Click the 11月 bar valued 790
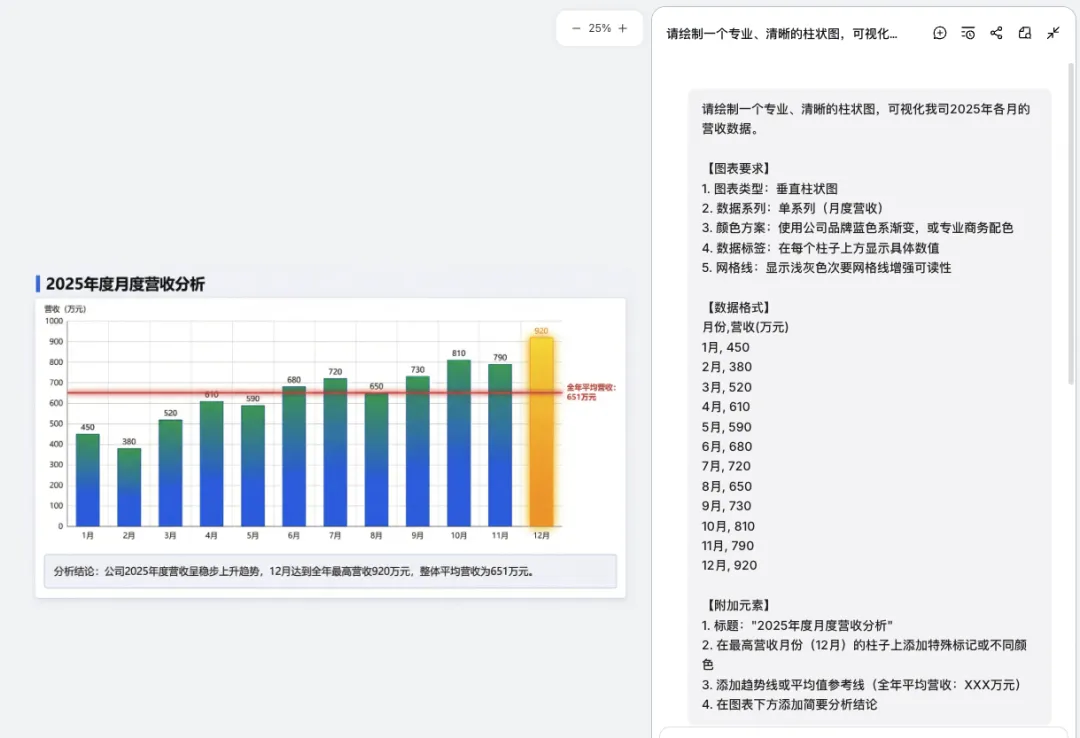The height and width of the screenshot is (738, 1080). click(500, 445)
